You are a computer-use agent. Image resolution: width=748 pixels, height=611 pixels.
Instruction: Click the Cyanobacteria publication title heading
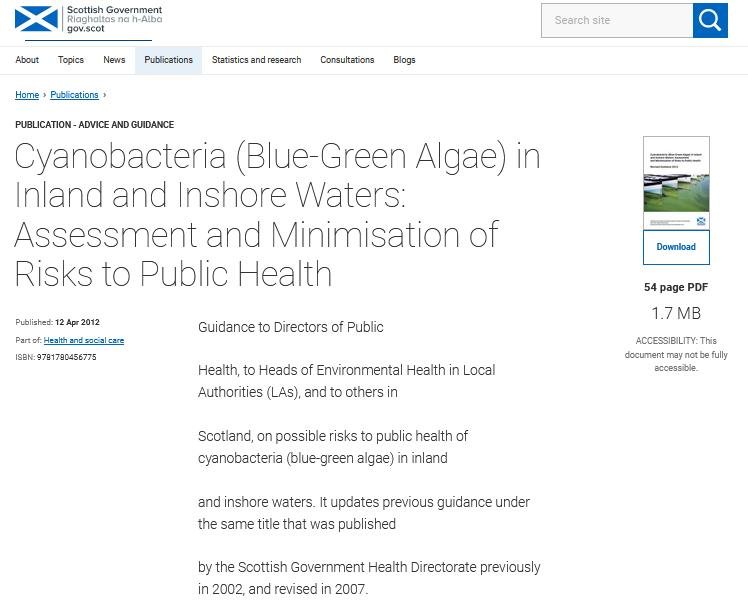[x=277, y=215]
